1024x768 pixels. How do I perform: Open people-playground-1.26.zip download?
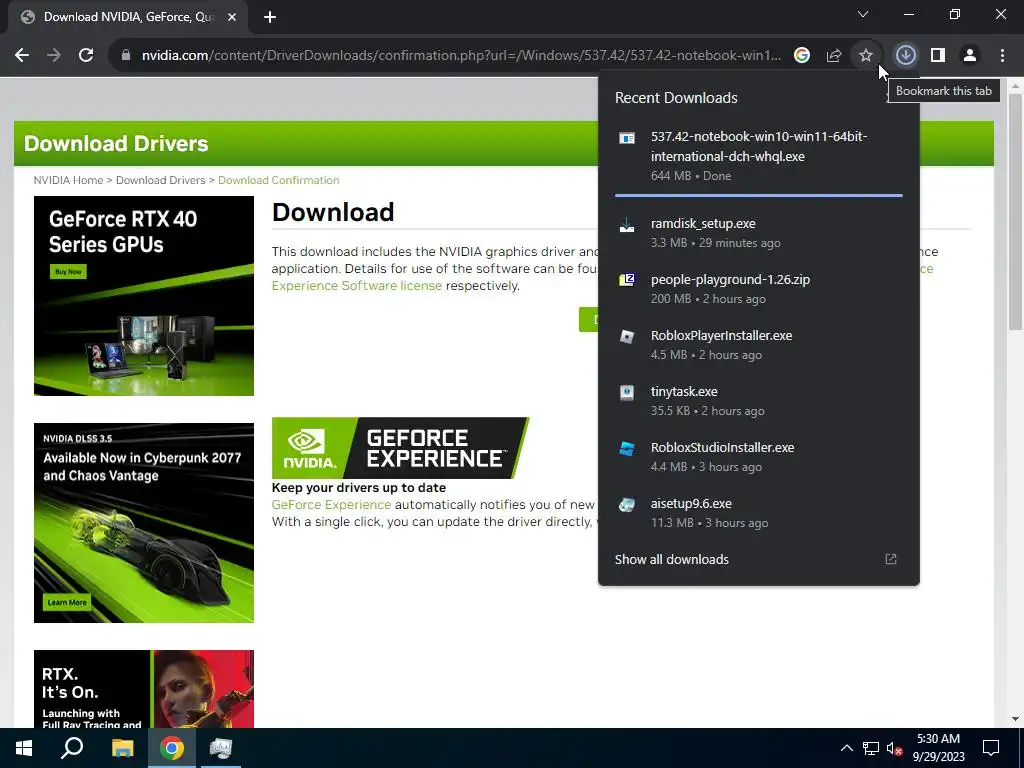(x=759, y=289)
